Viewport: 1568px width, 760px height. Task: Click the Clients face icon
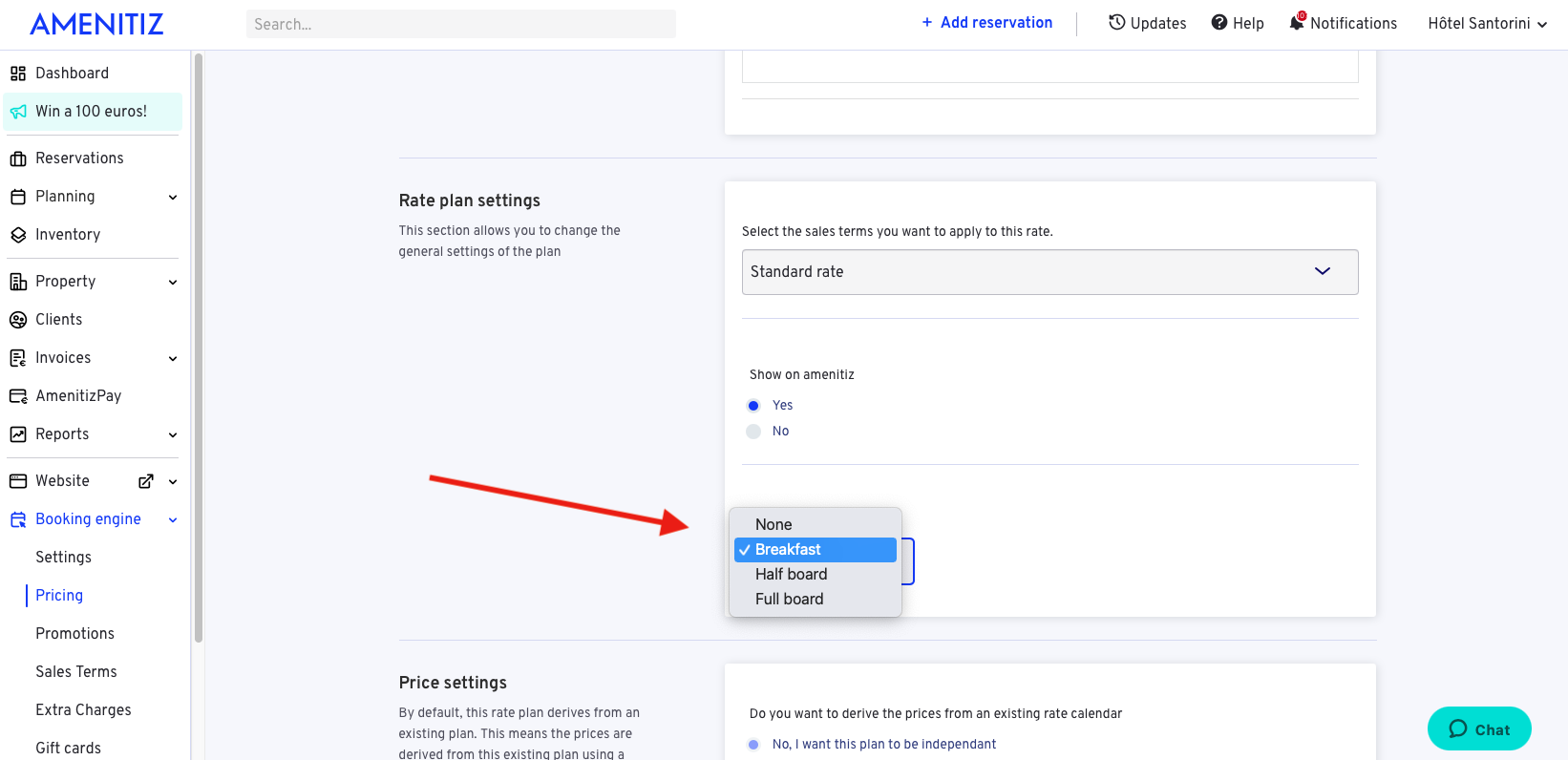click(18, 320)
